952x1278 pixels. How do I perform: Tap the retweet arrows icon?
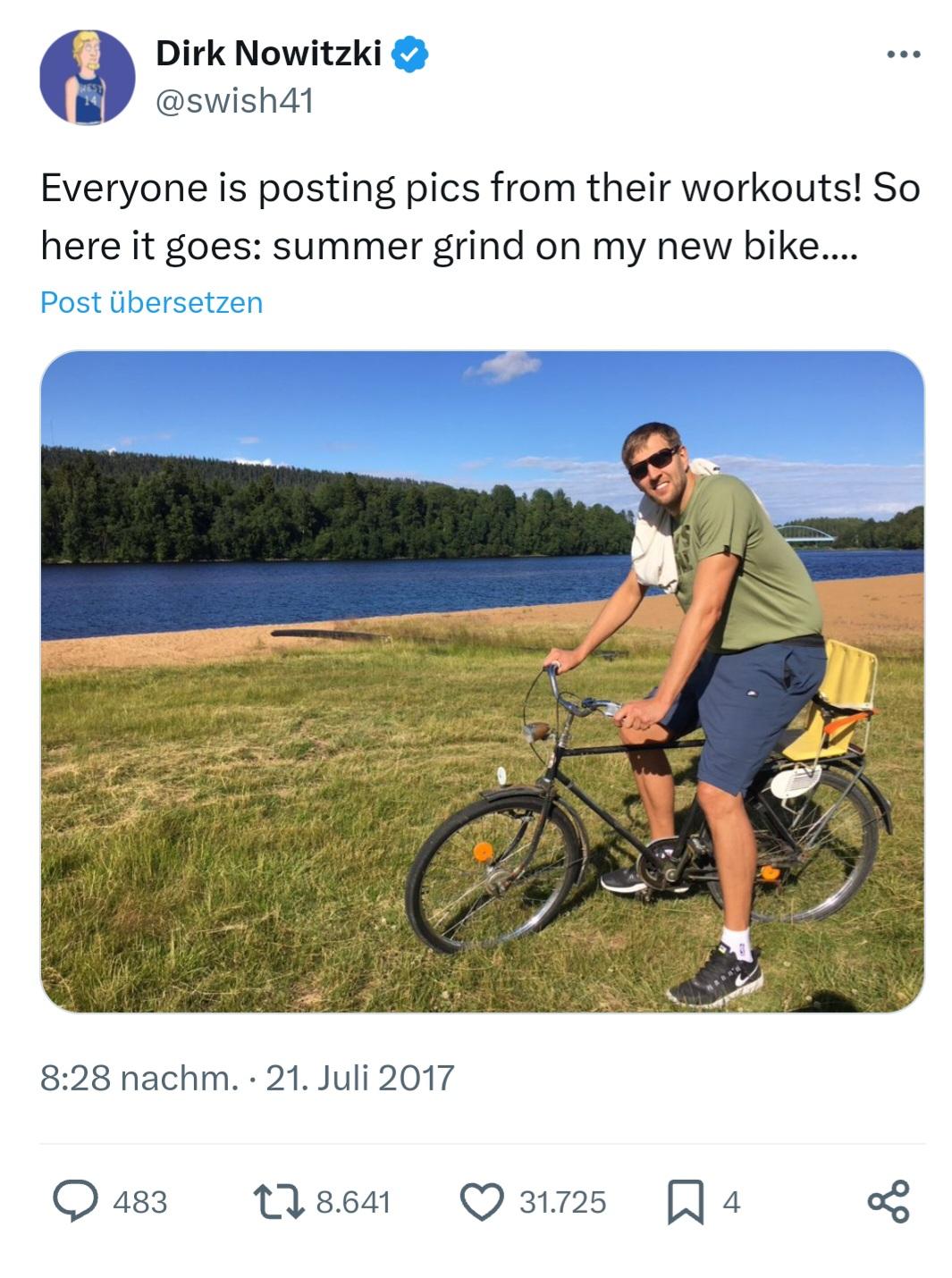[x=279, y=1201]
